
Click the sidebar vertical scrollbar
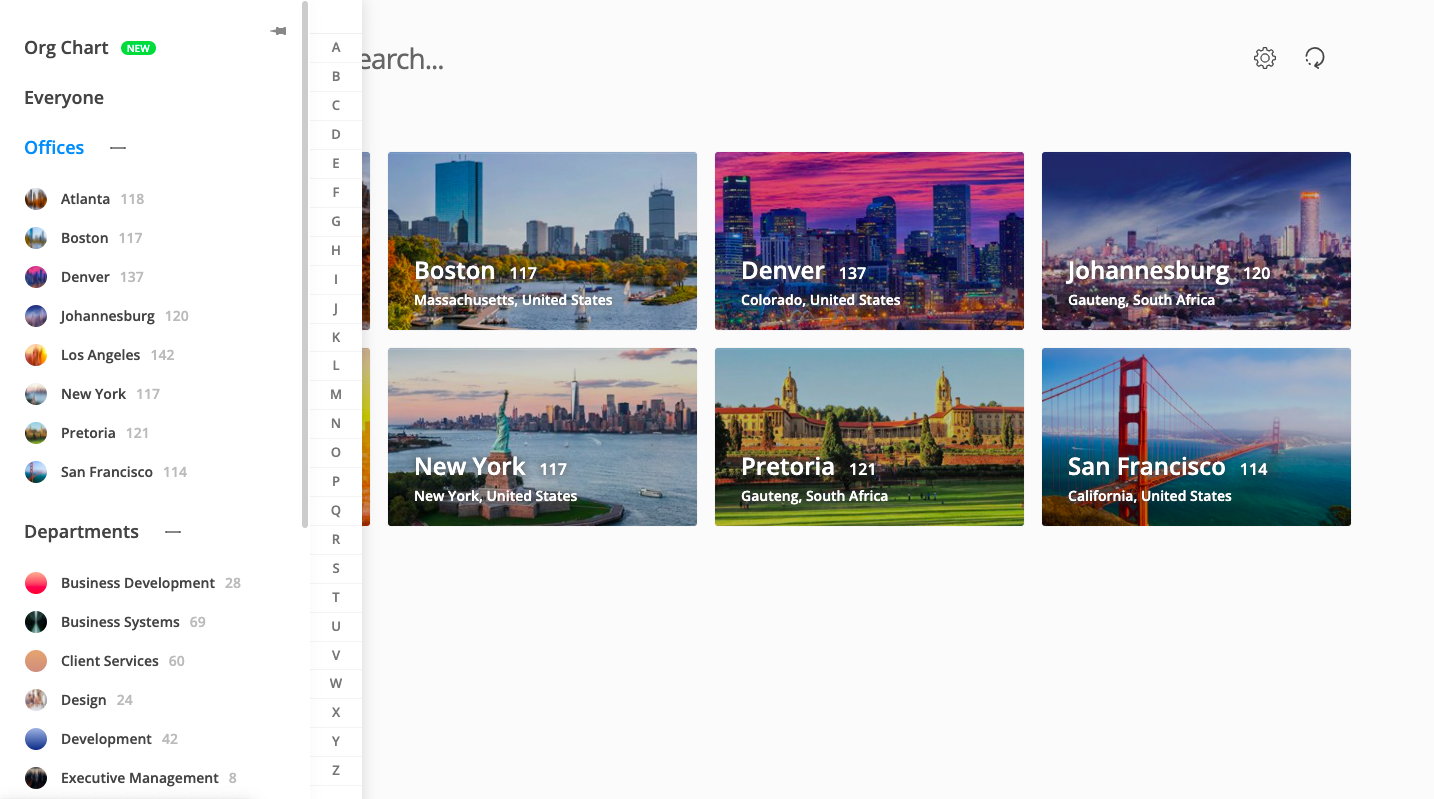(x=304, y=264)
